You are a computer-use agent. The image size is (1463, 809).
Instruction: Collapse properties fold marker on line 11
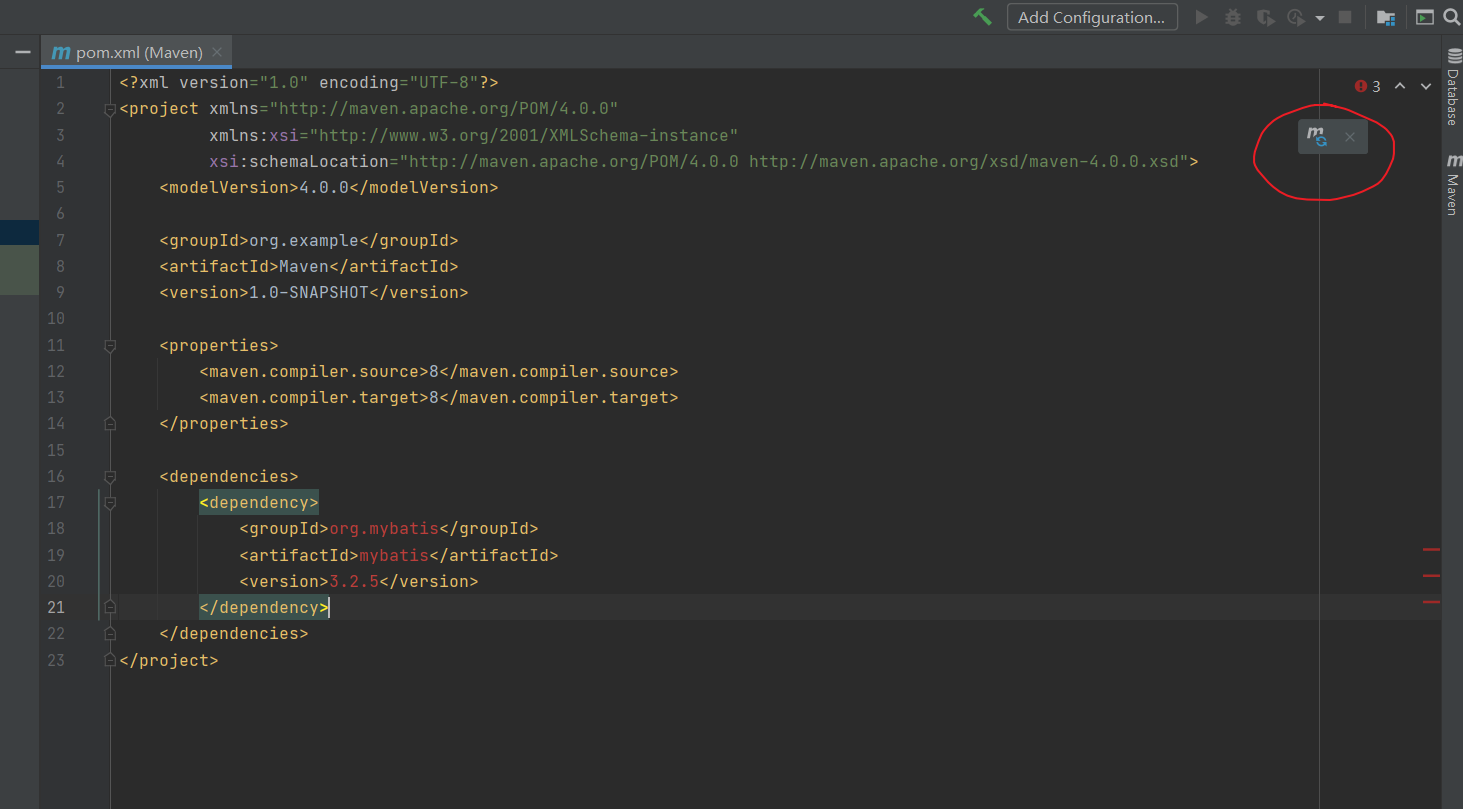coord(110,346)
